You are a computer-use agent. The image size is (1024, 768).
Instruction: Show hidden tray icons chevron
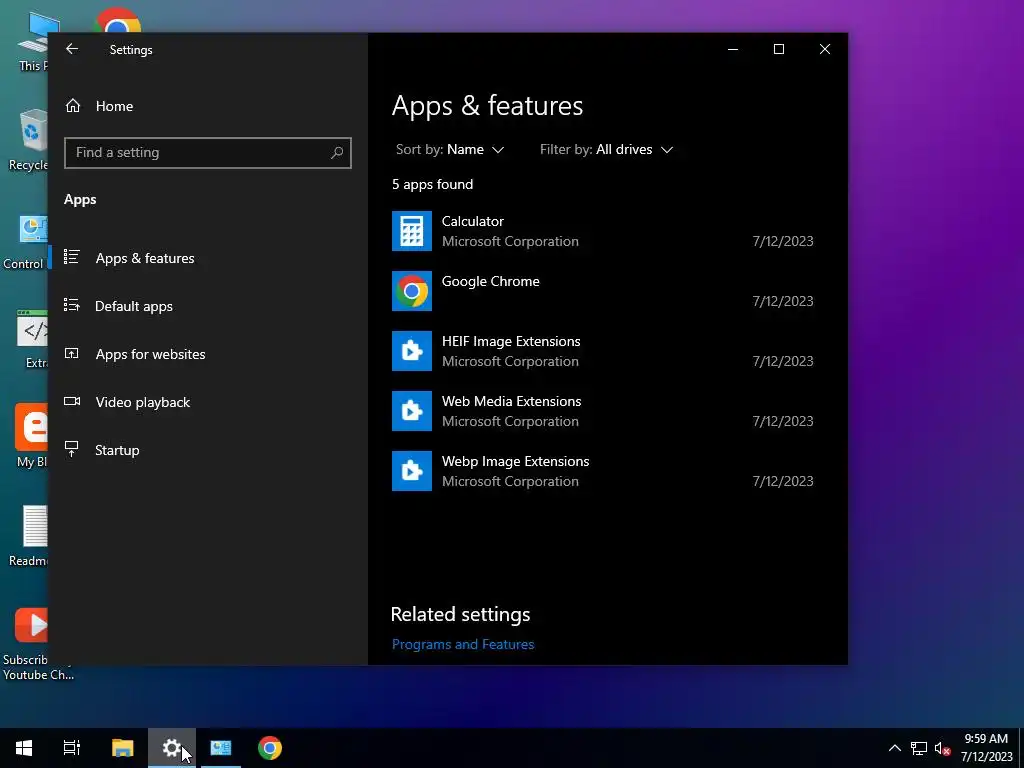click(895, 748)
